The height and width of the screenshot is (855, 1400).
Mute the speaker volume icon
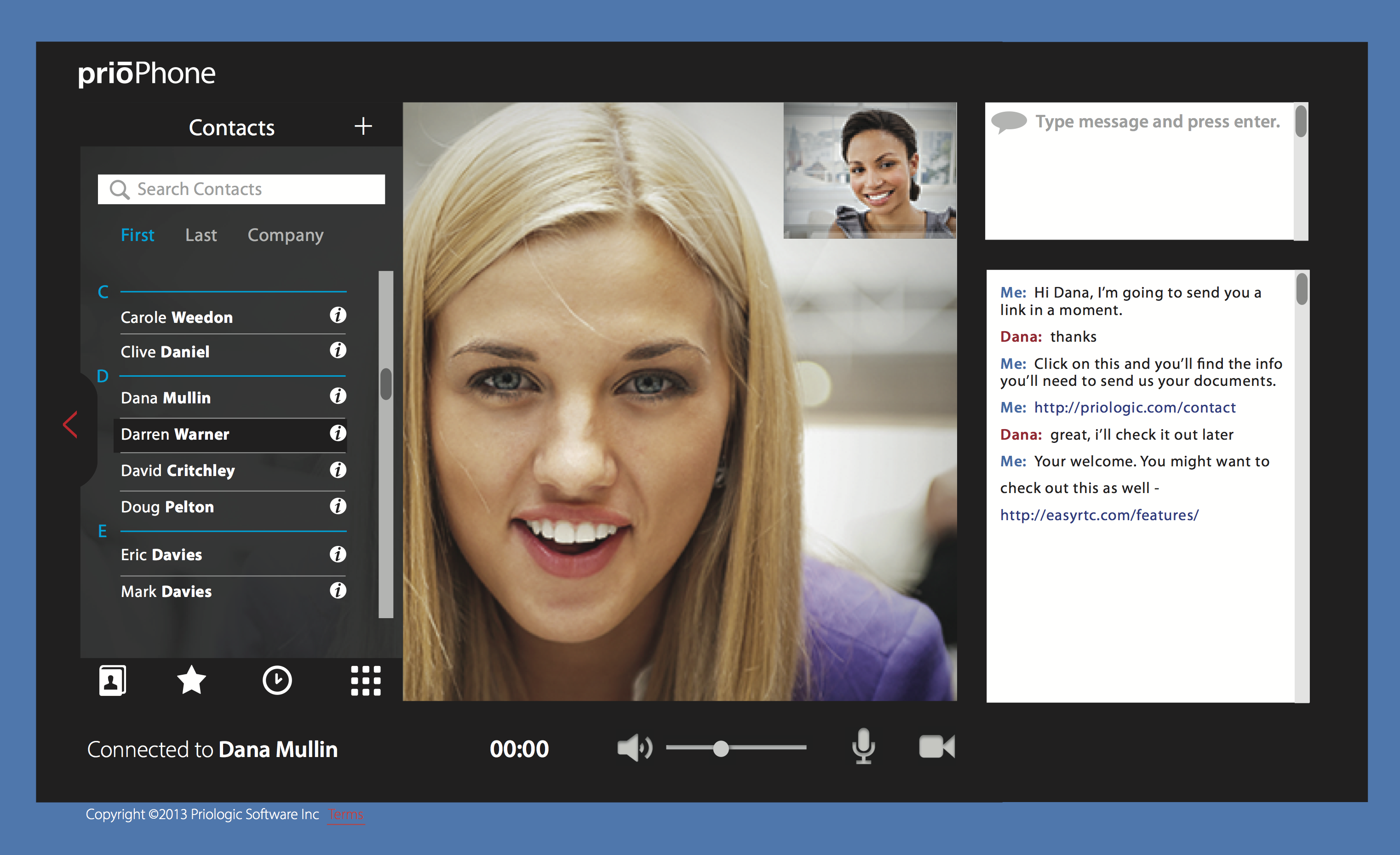click(x=634, y=748)
